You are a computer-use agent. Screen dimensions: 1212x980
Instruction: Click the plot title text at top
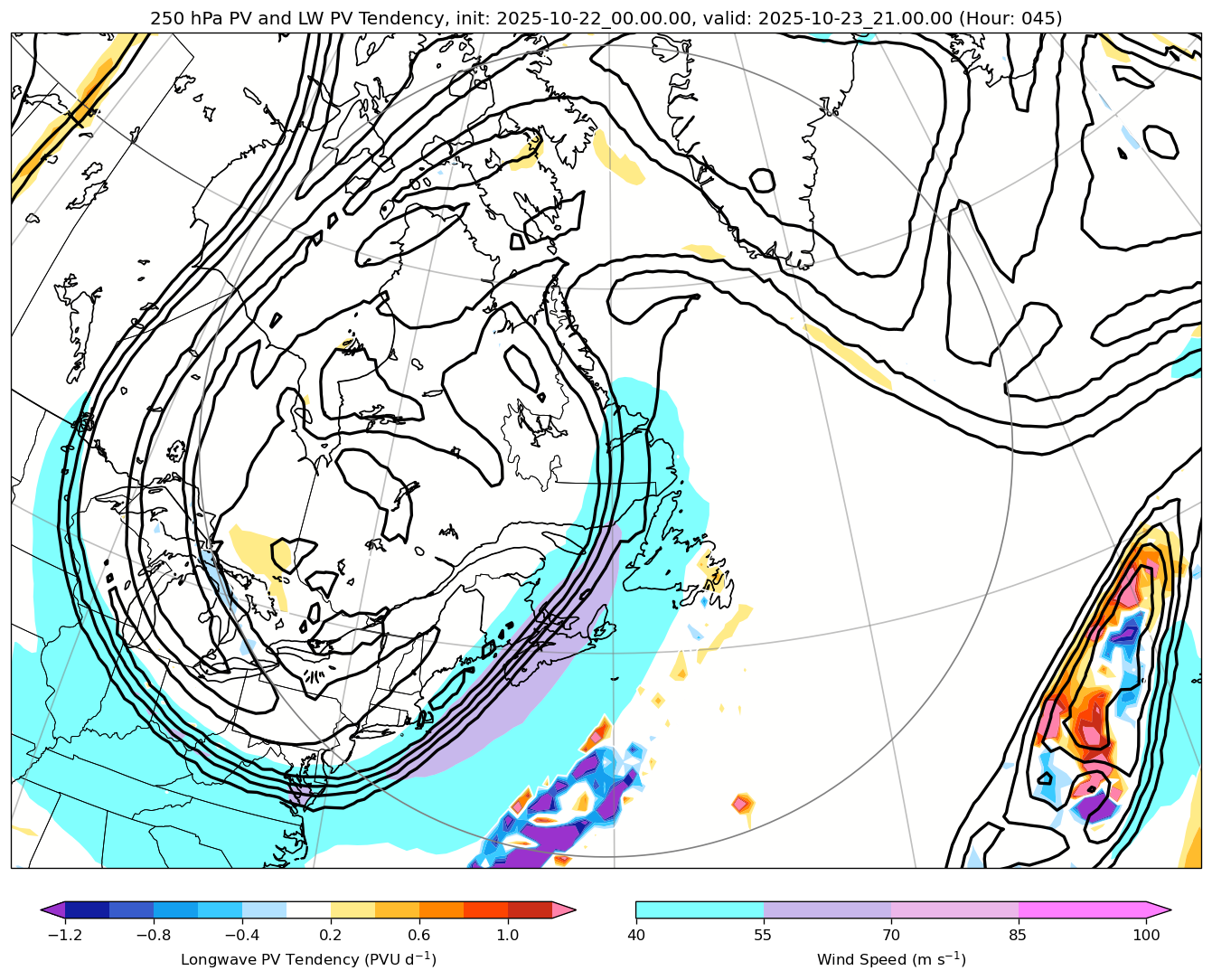click(606, 18)
